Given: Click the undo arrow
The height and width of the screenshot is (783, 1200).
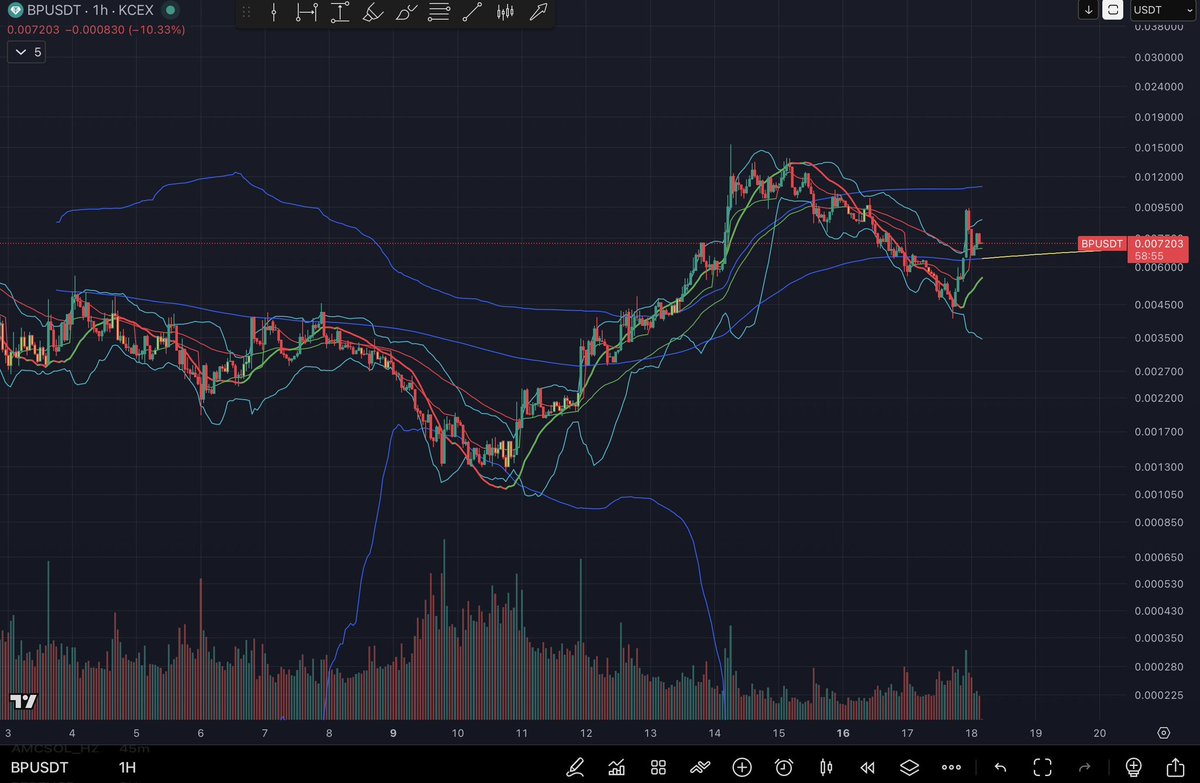Looking at the screenshot, I should (x=1000, y=767).
